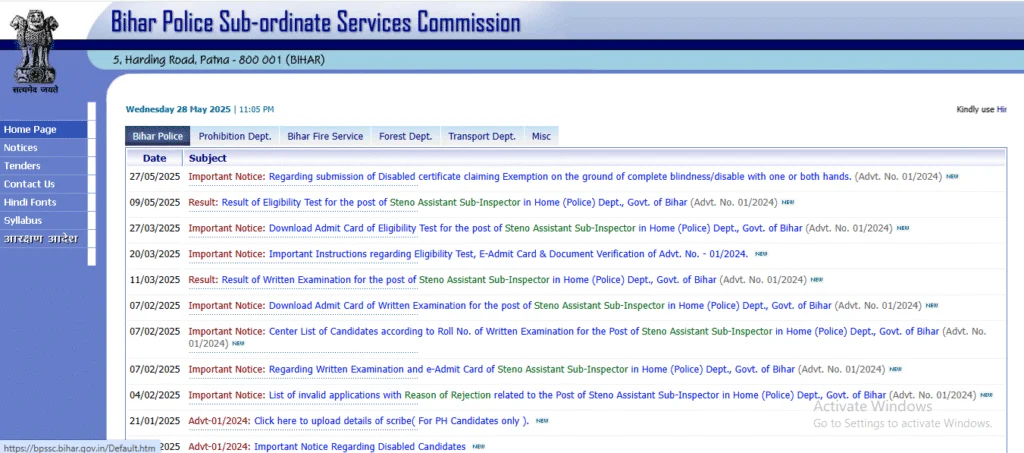The height and width of the screenshot is (453, 1024).
Task: Open Notices in the sidebar
Action: (43, 148)
